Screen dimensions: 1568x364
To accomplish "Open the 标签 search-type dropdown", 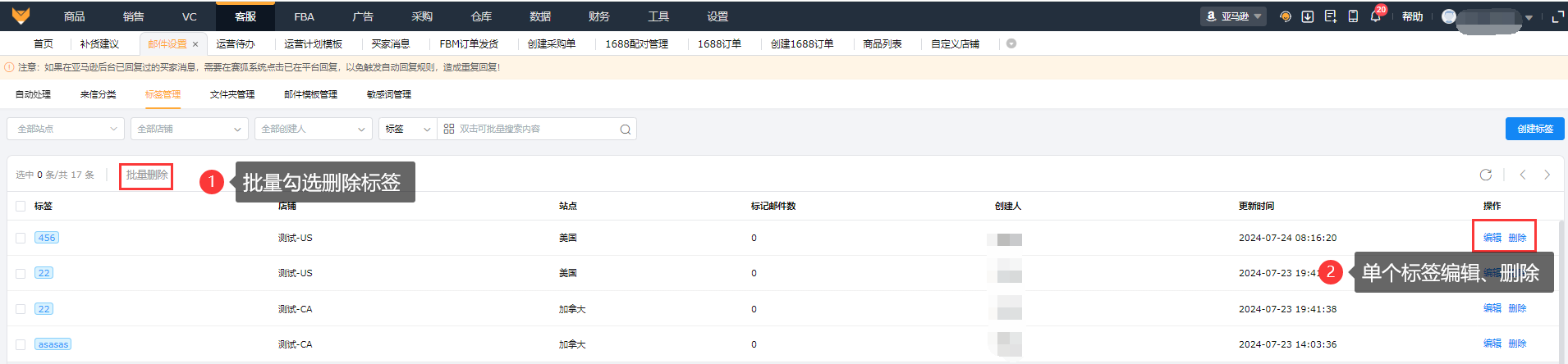I will coord(408,129).
